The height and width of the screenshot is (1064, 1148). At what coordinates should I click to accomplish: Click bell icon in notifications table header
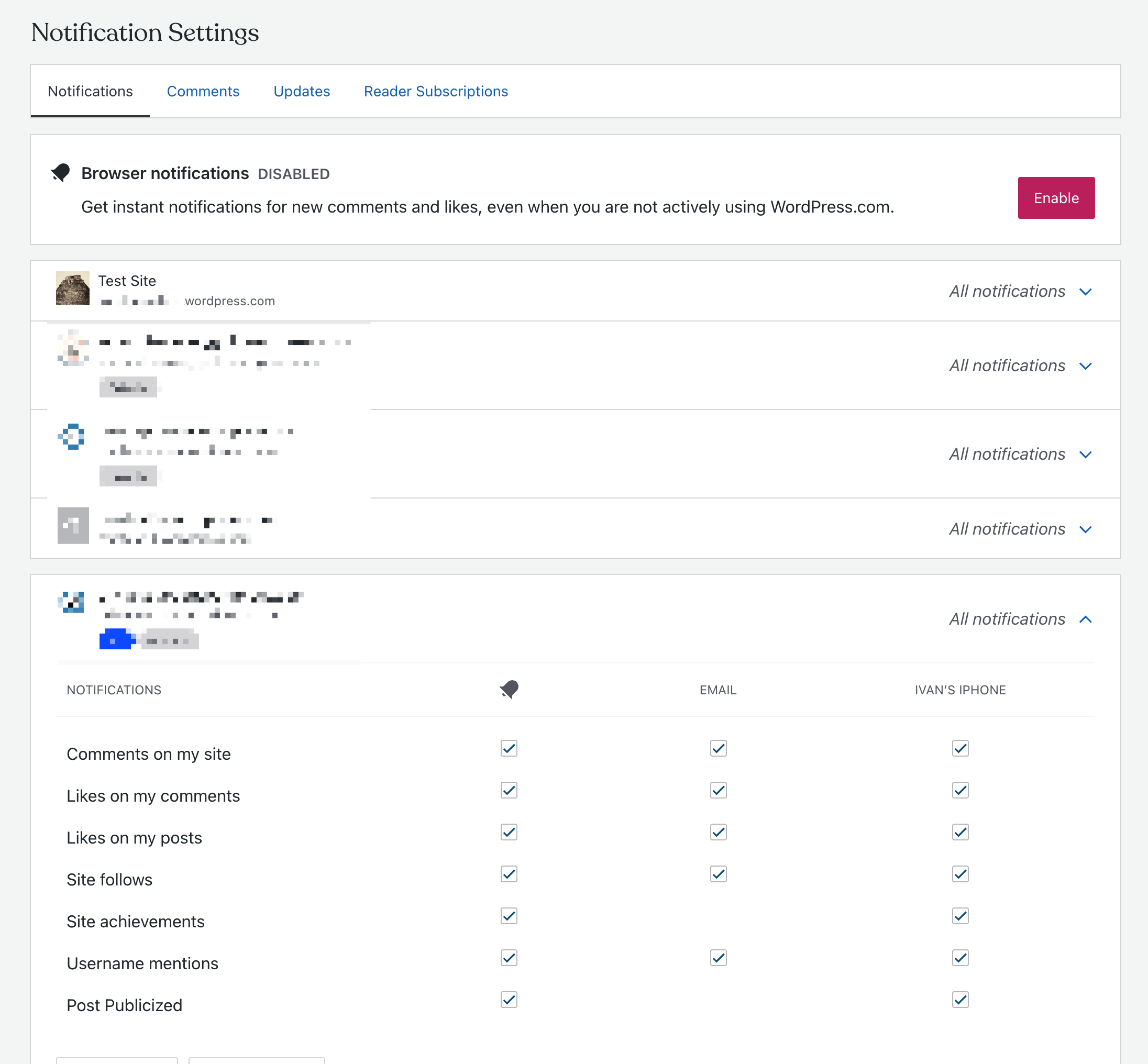click(509, 689)
